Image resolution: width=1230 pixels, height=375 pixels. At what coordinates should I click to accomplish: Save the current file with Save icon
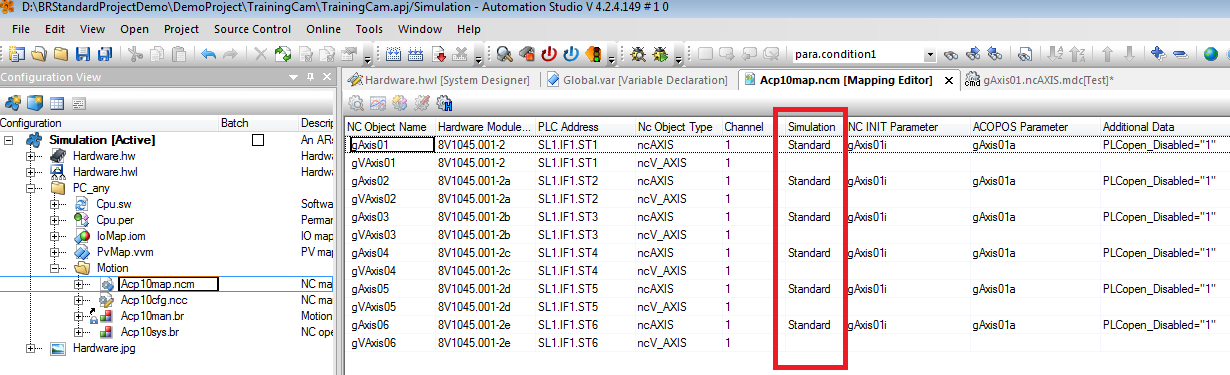[83, 54]
